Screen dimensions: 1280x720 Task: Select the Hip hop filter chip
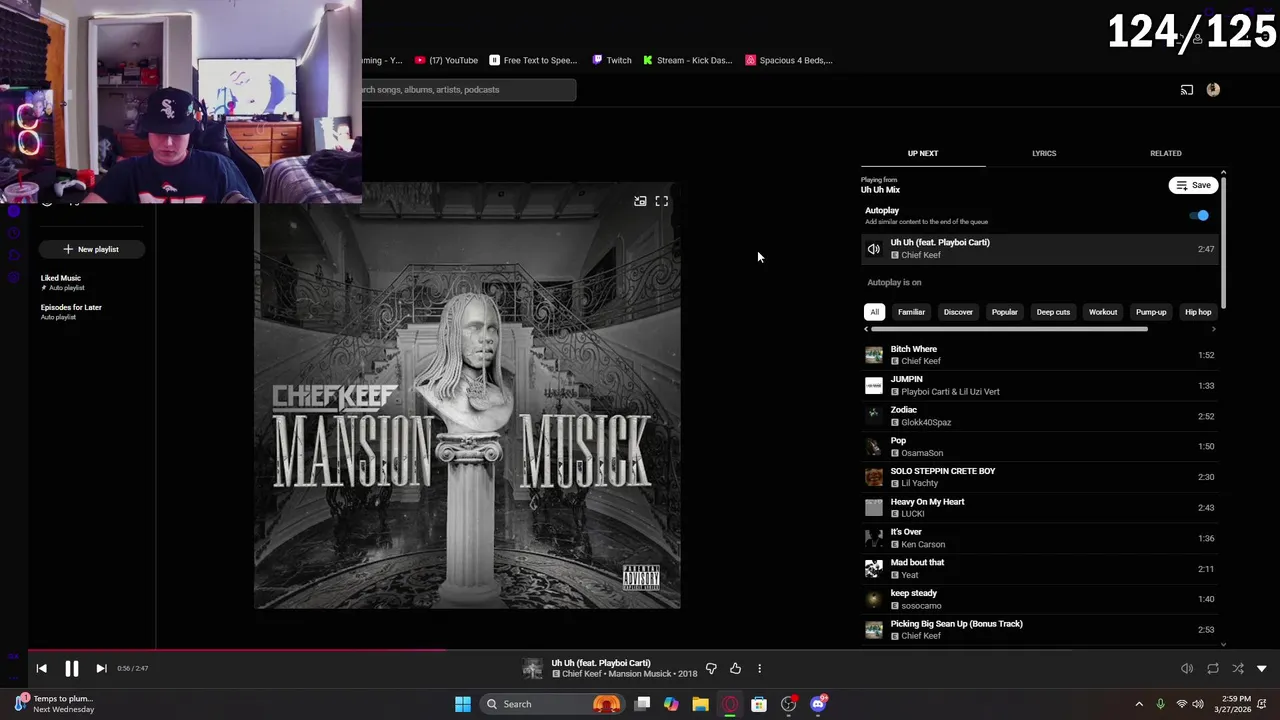click(1198, 312)
